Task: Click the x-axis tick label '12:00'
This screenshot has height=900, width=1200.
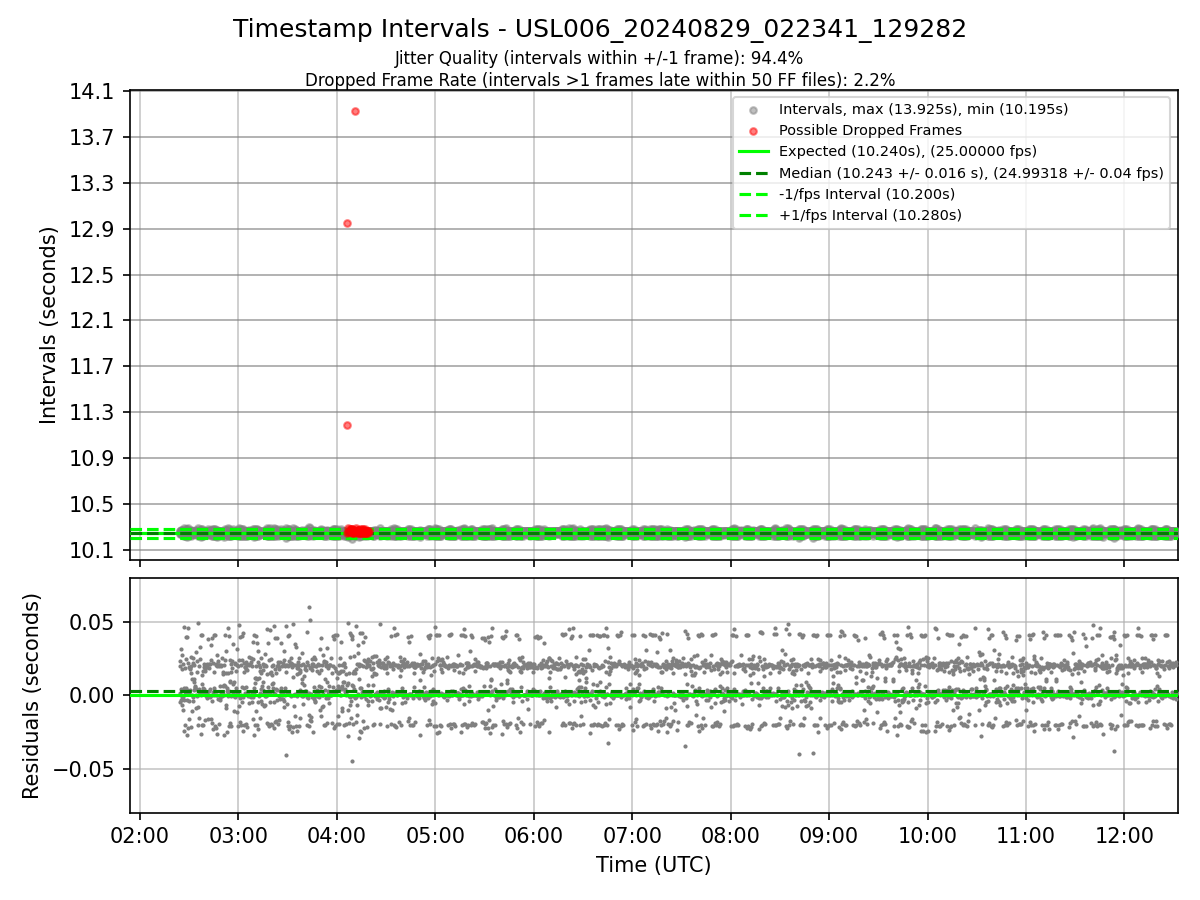Action: click(1124, 834)
